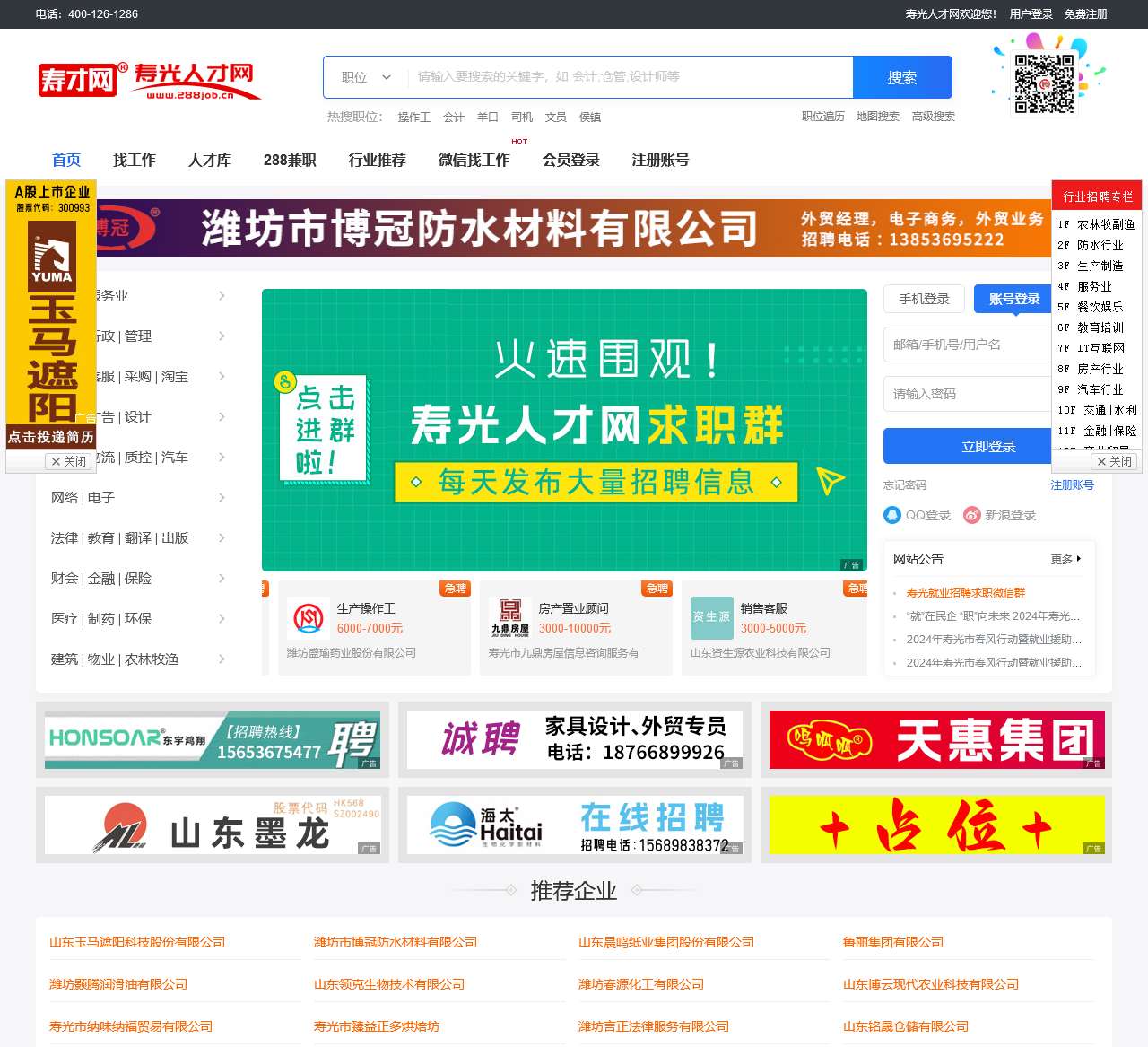This screenshot has height=1047, width=1148.
Task: Expand the 医疗|制药|环保 category arrow
Action: click(x=222, y=619)
